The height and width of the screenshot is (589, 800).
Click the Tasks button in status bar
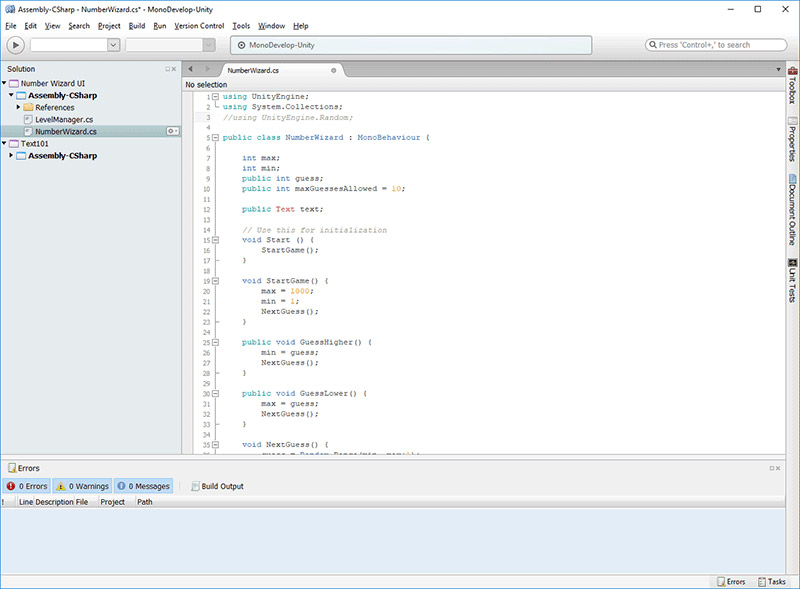(x=771, y=581)
